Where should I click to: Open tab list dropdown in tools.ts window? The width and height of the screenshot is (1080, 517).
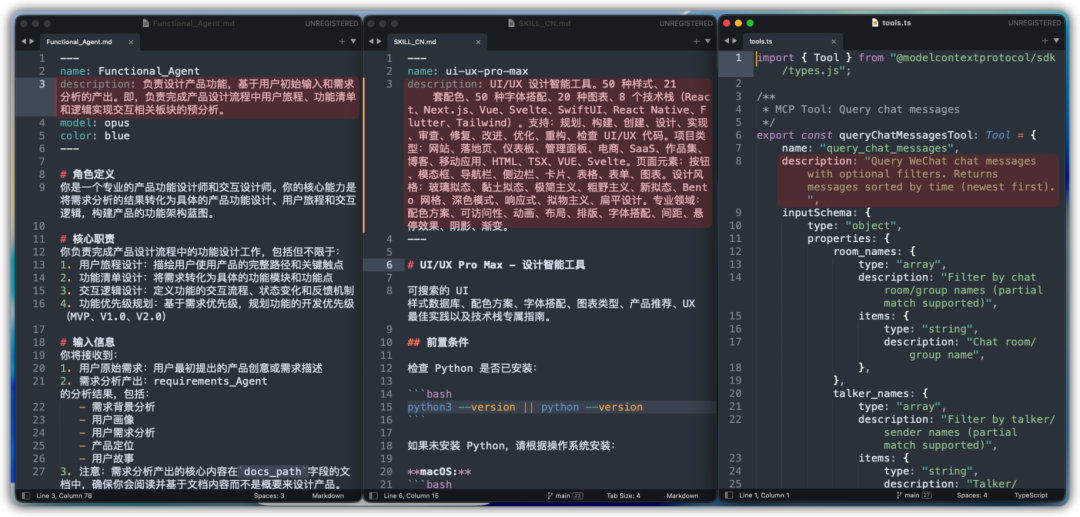pyautogui.click(x=1056, y=41)
